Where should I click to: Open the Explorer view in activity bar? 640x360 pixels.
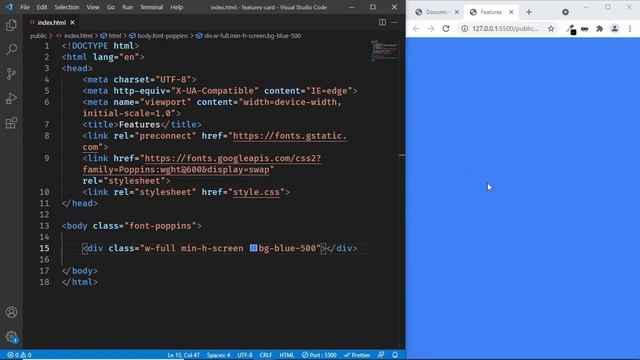pyautogui.click(x=11, y=25)
